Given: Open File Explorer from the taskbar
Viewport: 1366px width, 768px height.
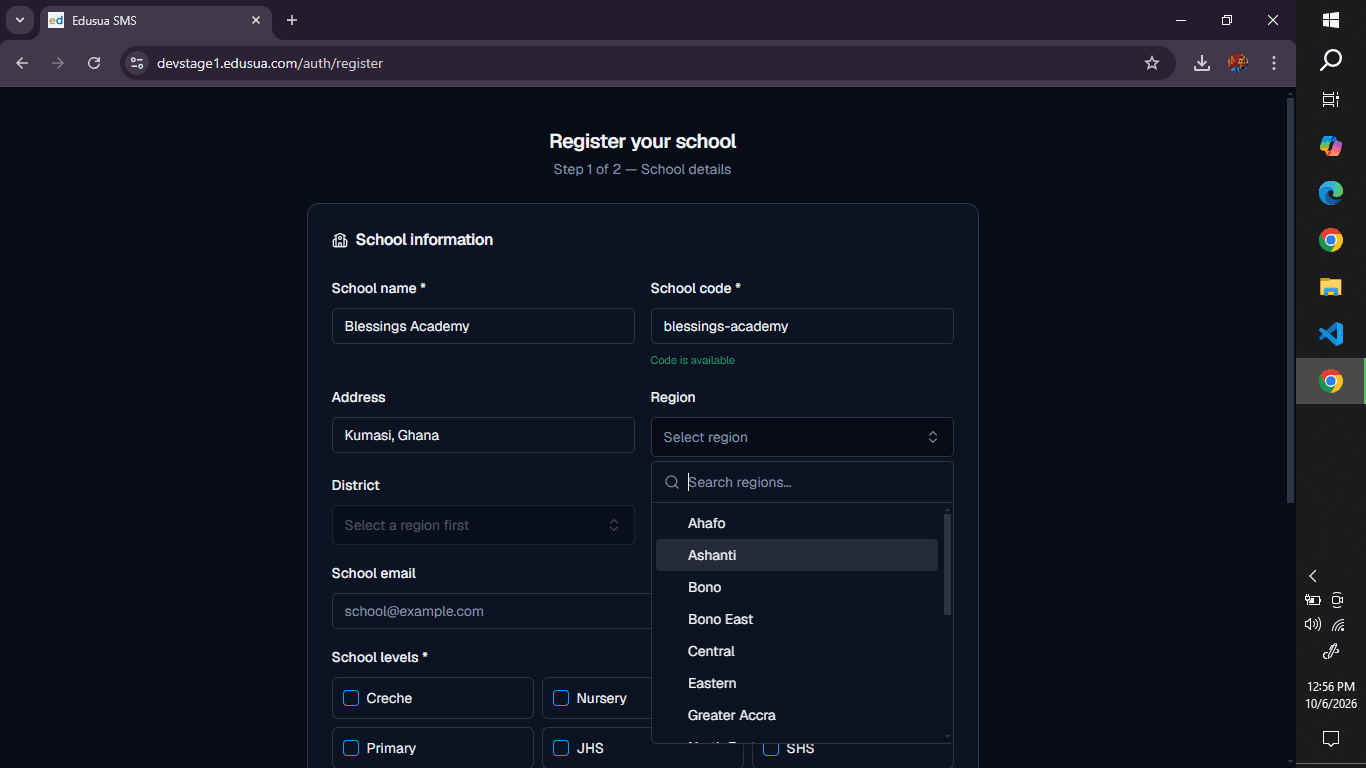Looking at the screenshot, I should (x=1331, y=287).
